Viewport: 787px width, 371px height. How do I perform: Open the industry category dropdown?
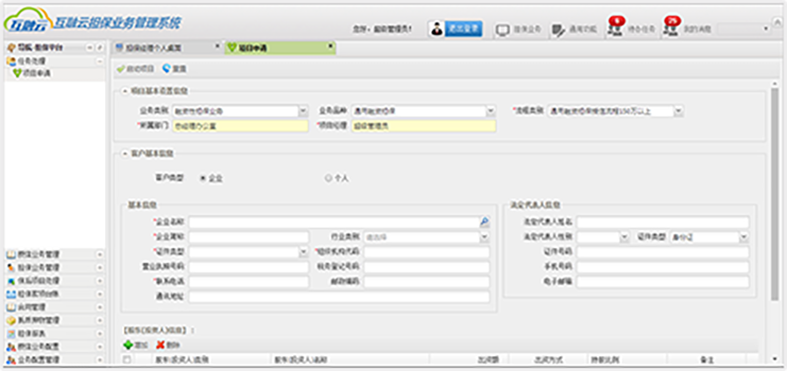[484, 237]
